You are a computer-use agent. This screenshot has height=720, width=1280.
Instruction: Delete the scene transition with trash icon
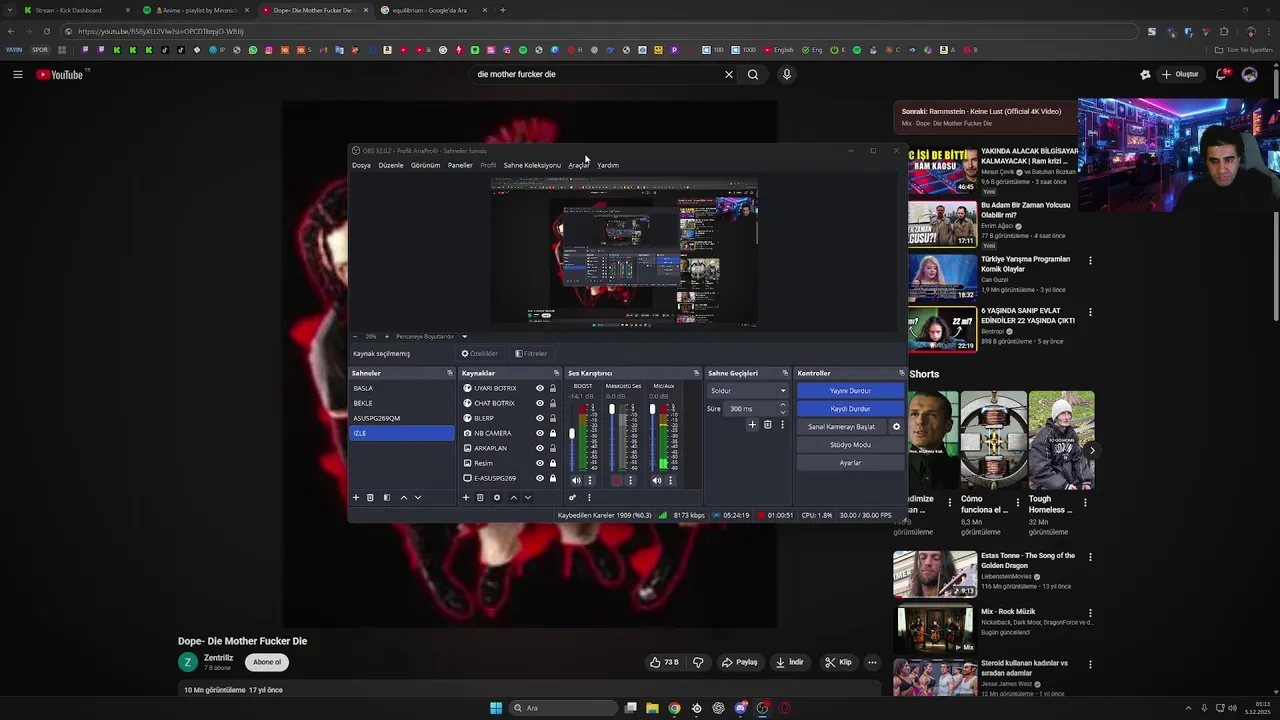pyautogui.click(x=767, y=425)
